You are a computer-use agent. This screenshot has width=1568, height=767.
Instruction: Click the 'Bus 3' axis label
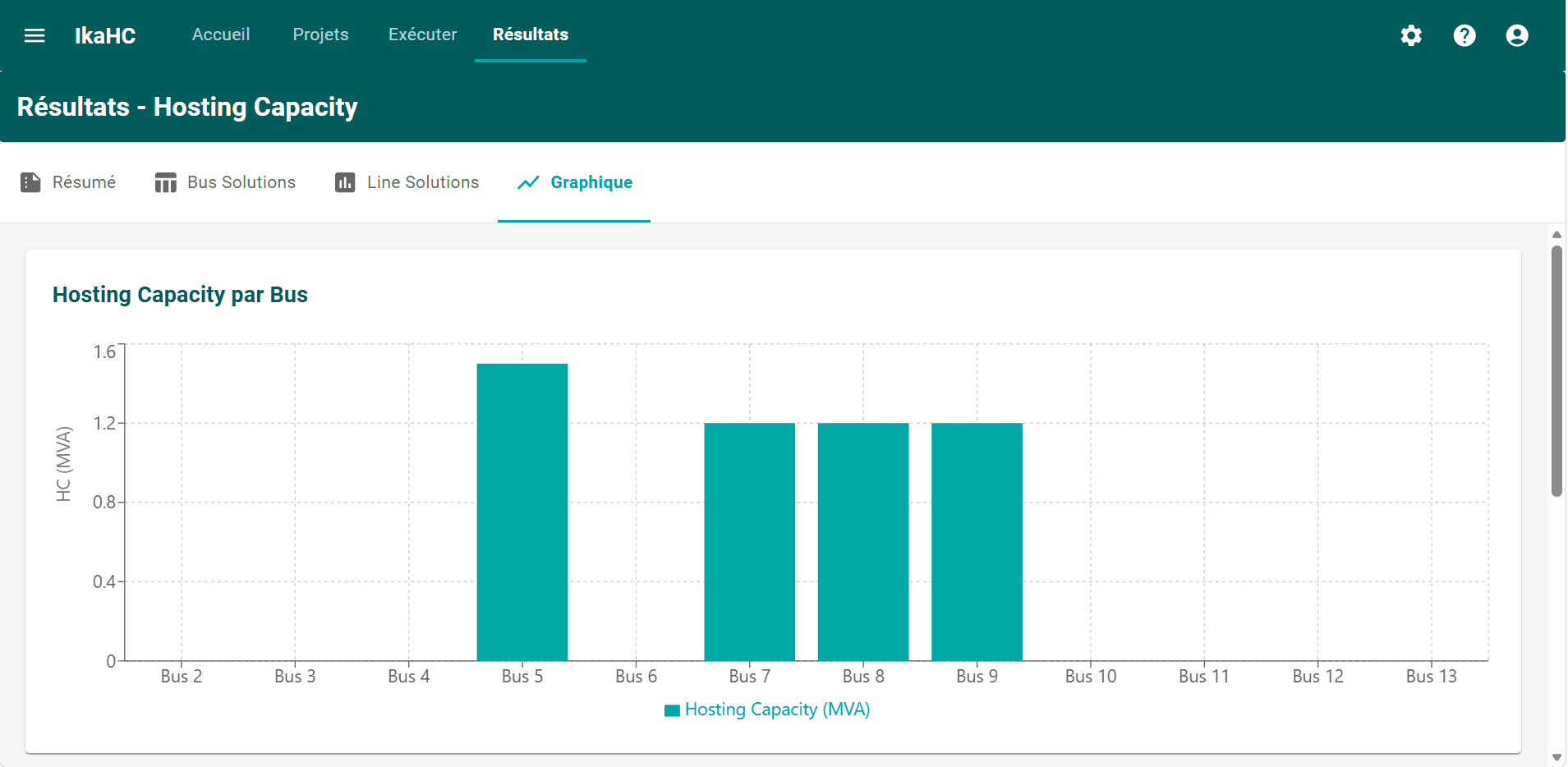coord(295,677)
